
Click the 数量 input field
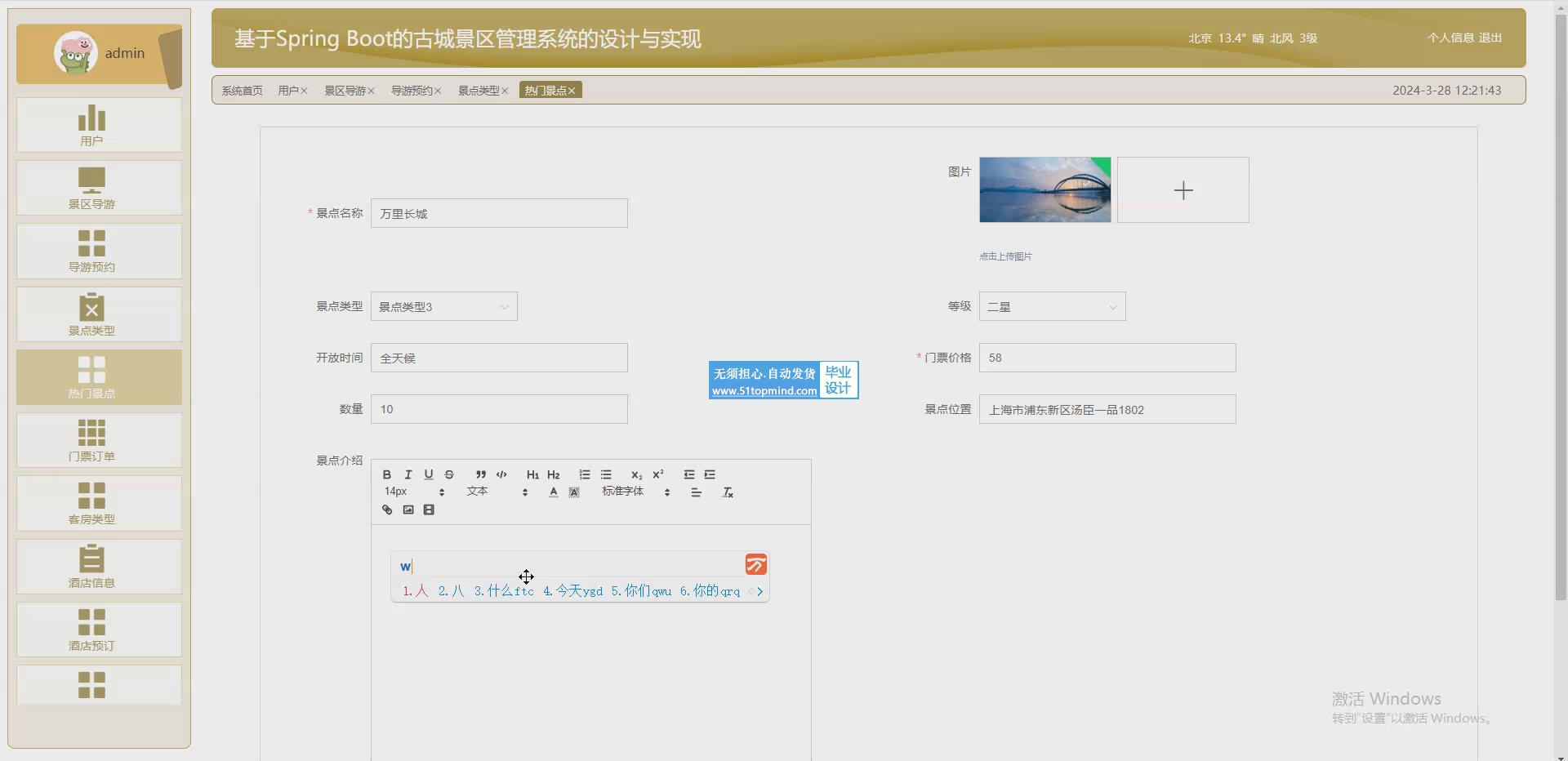[x=499, y=409]
